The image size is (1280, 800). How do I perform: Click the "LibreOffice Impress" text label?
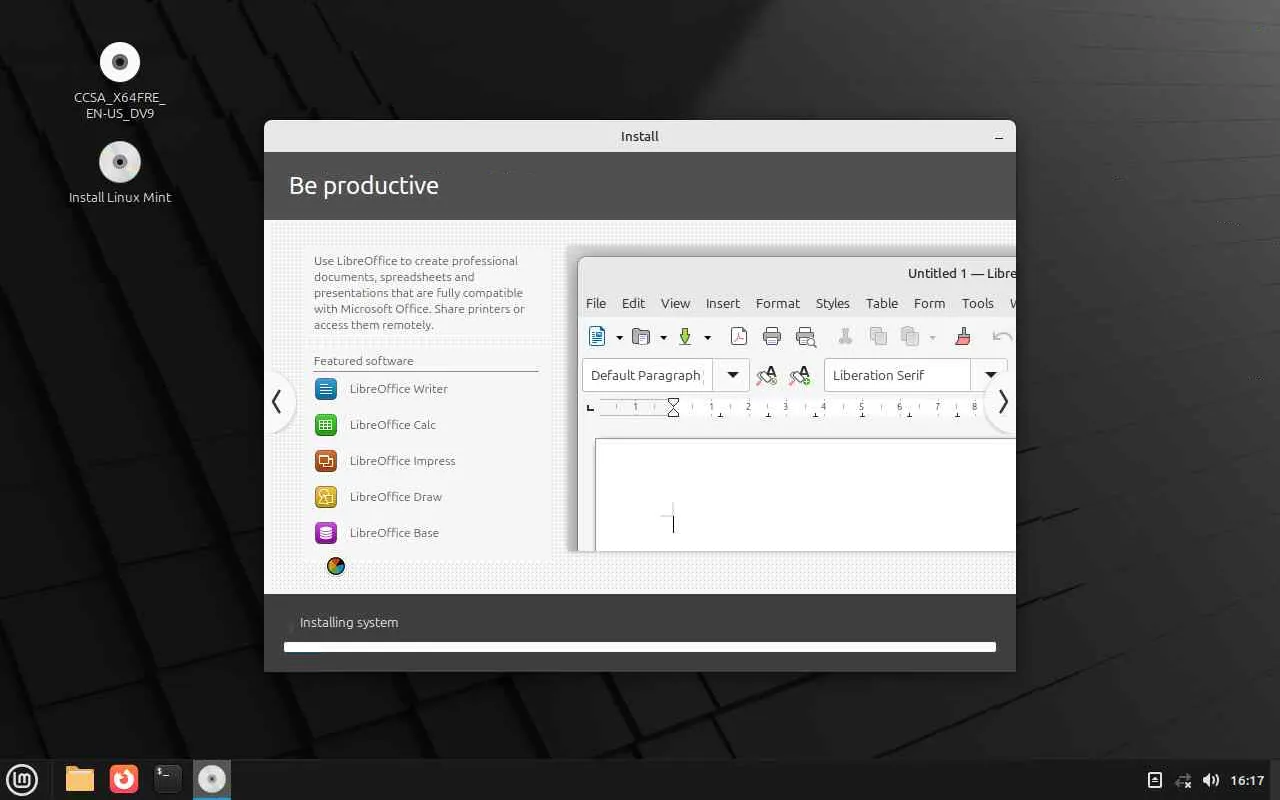(403, 461)
